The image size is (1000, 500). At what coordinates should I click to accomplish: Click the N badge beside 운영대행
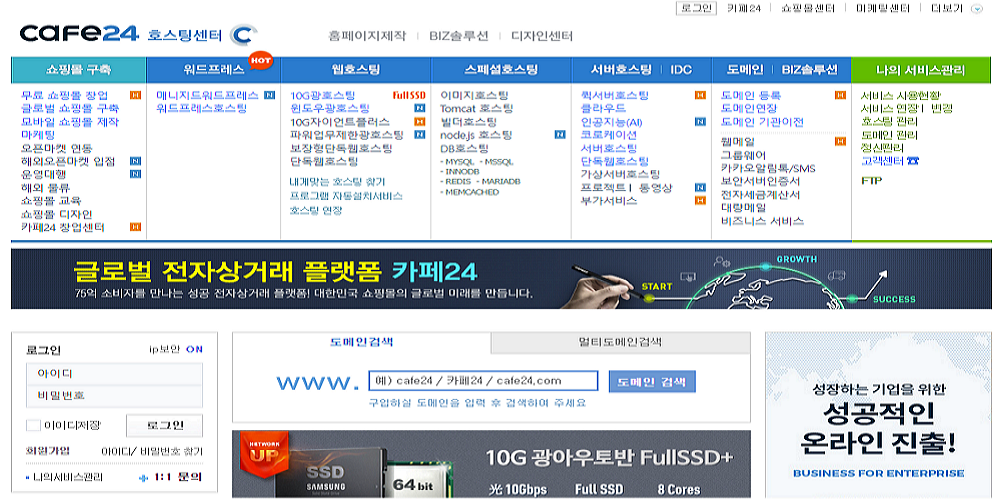pyautogui.click(x=135, y=174)
